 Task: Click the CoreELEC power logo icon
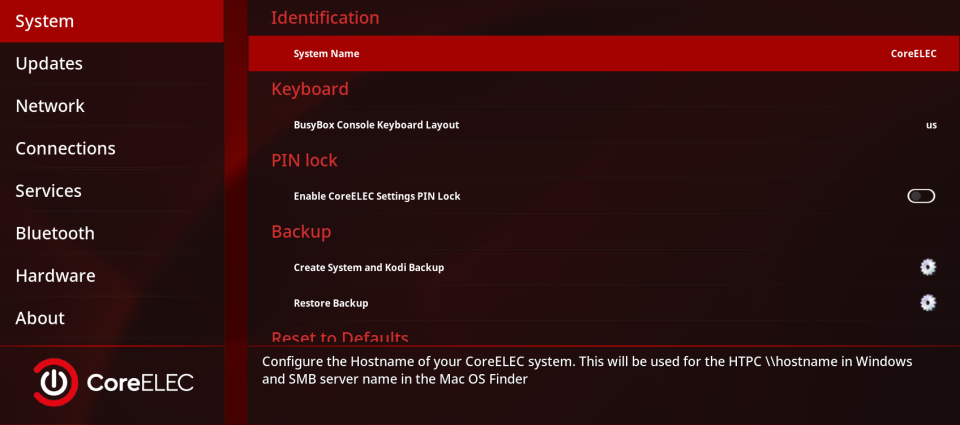[x=53, y=382]
